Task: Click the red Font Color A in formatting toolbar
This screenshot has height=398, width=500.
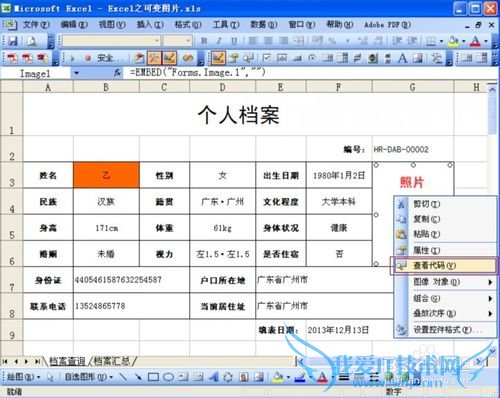Action: 475,41
